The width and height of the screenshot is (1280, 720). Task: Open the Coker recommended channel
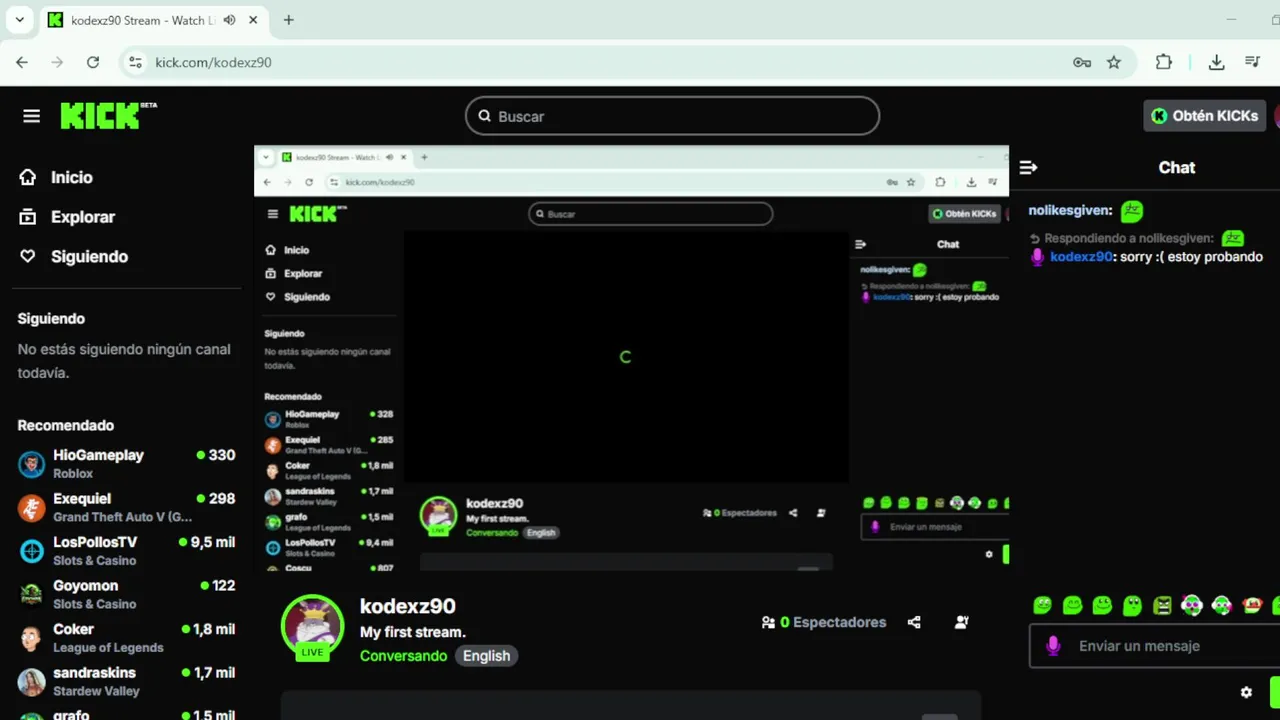126,638
